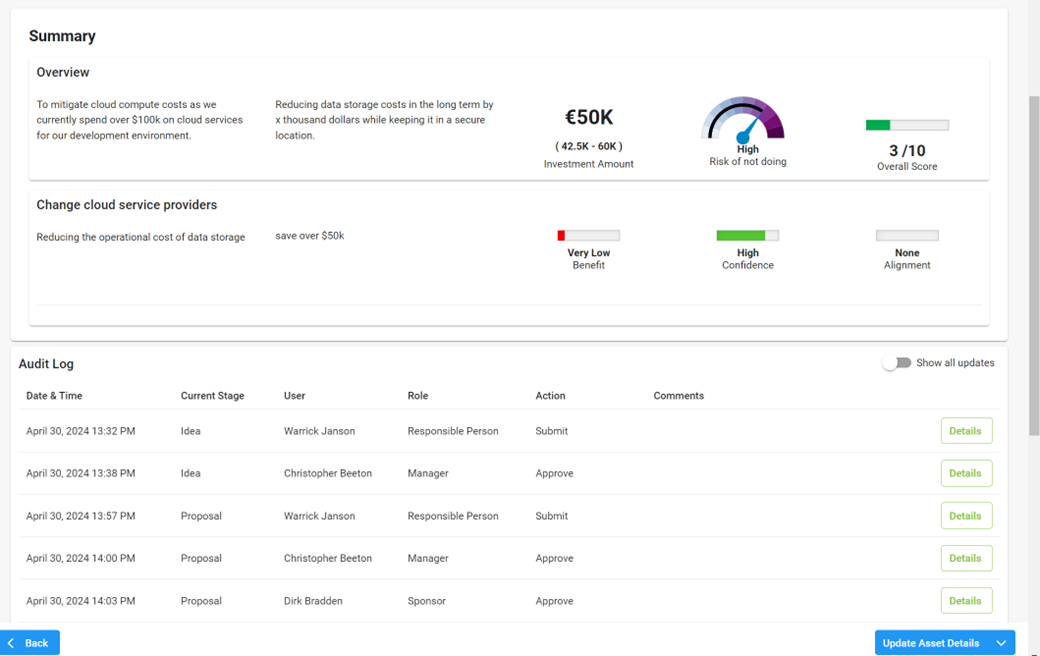The height and width of the screenshot is (656, 1040).
Task: Click the Date & Time column header
Action: pos(54,395)
